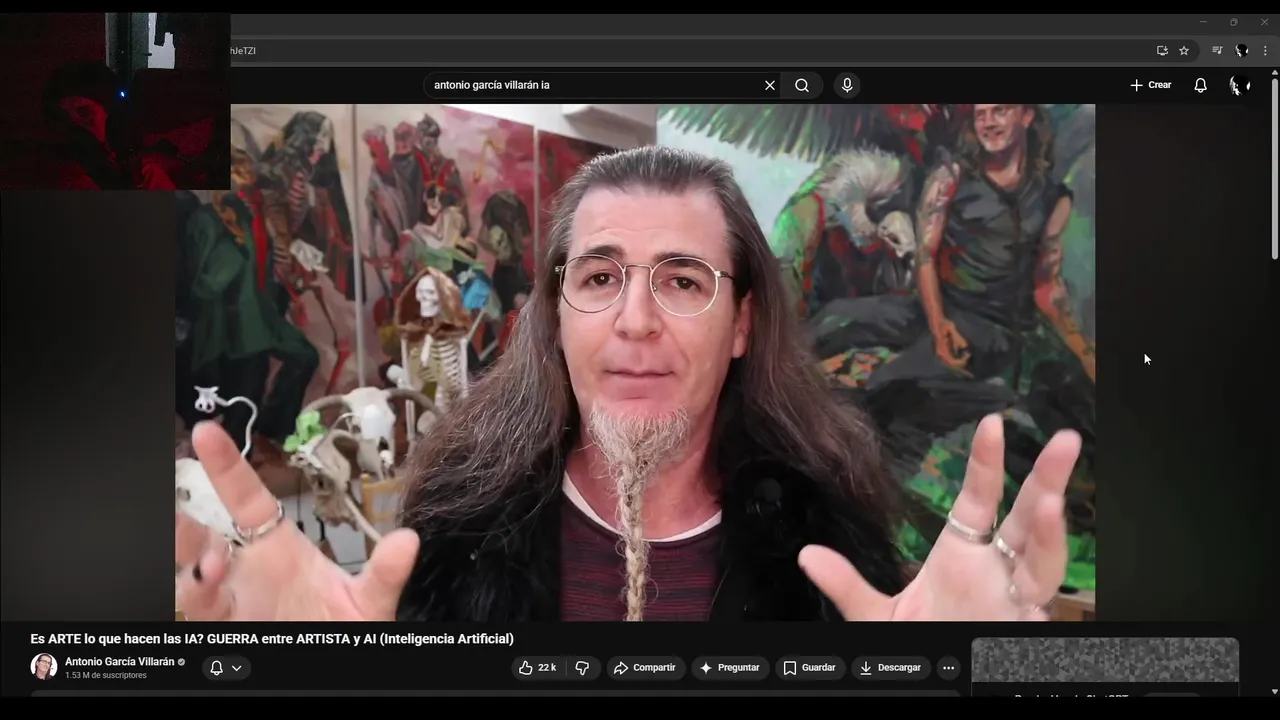Click '1.53 M de suscriptores' text
The image size is (1280, 720).
point(106,676)
